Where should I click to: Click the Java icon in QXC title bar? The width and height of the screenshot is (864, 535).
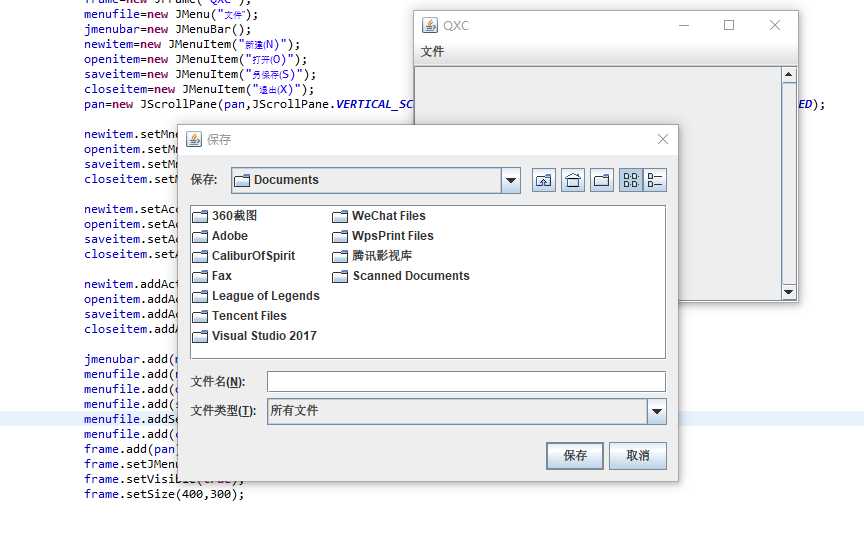click(x=430, y=25)
